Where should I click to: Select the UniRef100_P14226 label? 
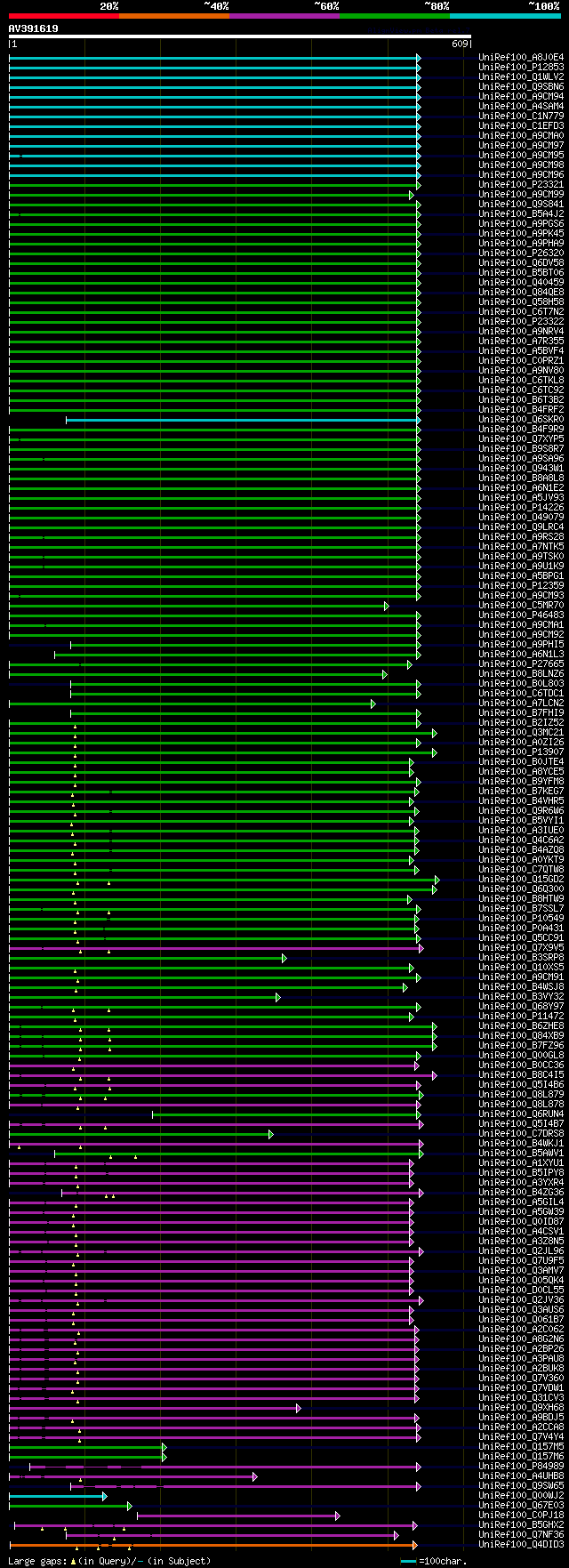pos(521,507)
